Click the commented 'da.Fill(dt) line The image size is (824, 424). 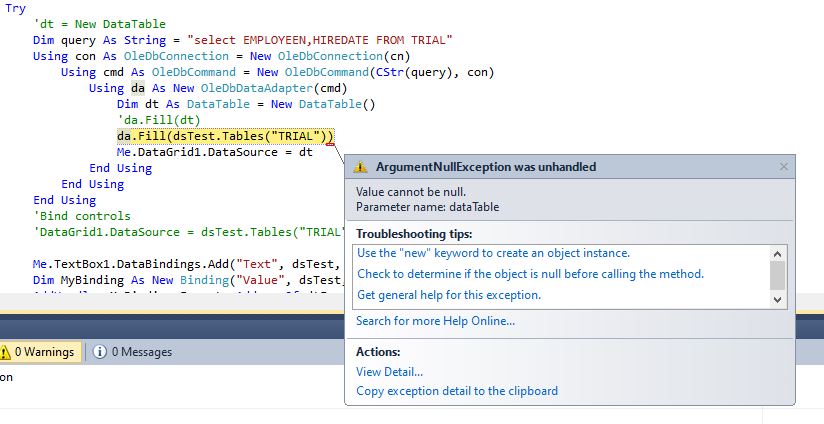pos(159,120)
